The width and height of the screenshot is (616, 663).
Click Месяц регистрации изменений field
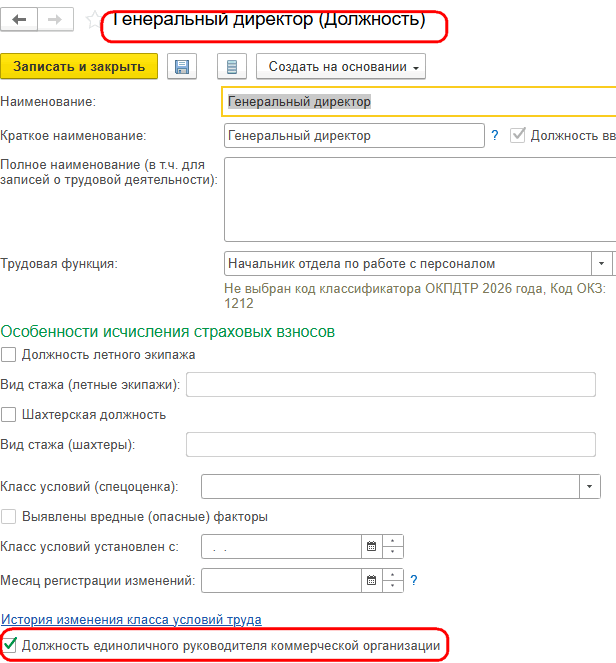pos(282,581)
